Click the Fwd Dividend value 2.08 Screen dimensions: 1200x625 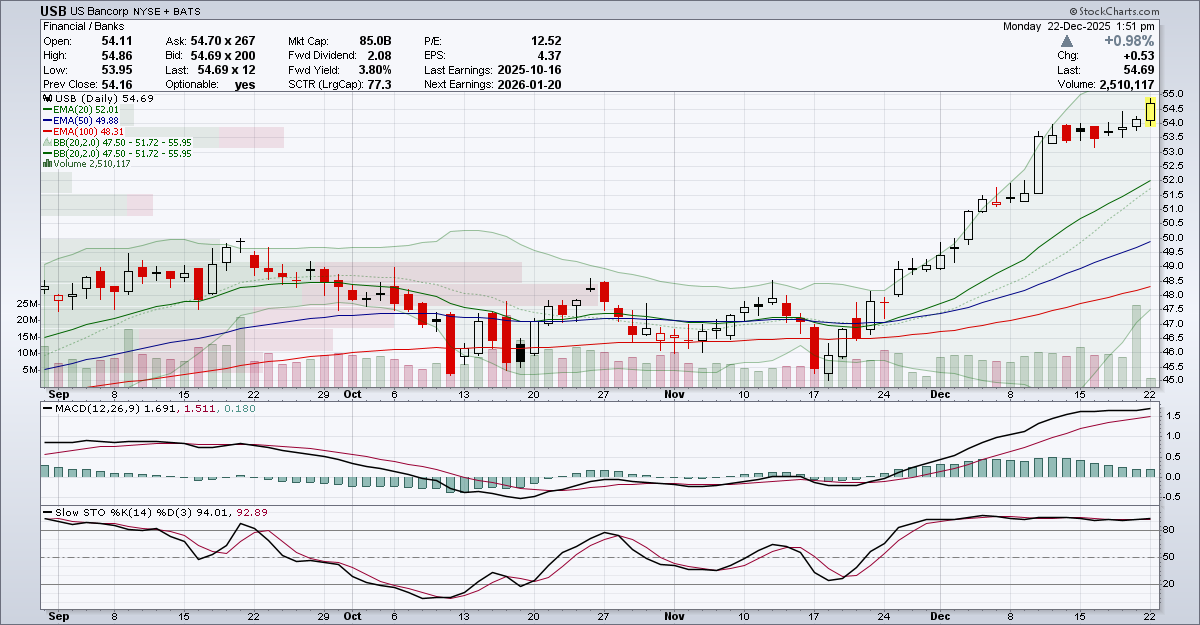378,56
